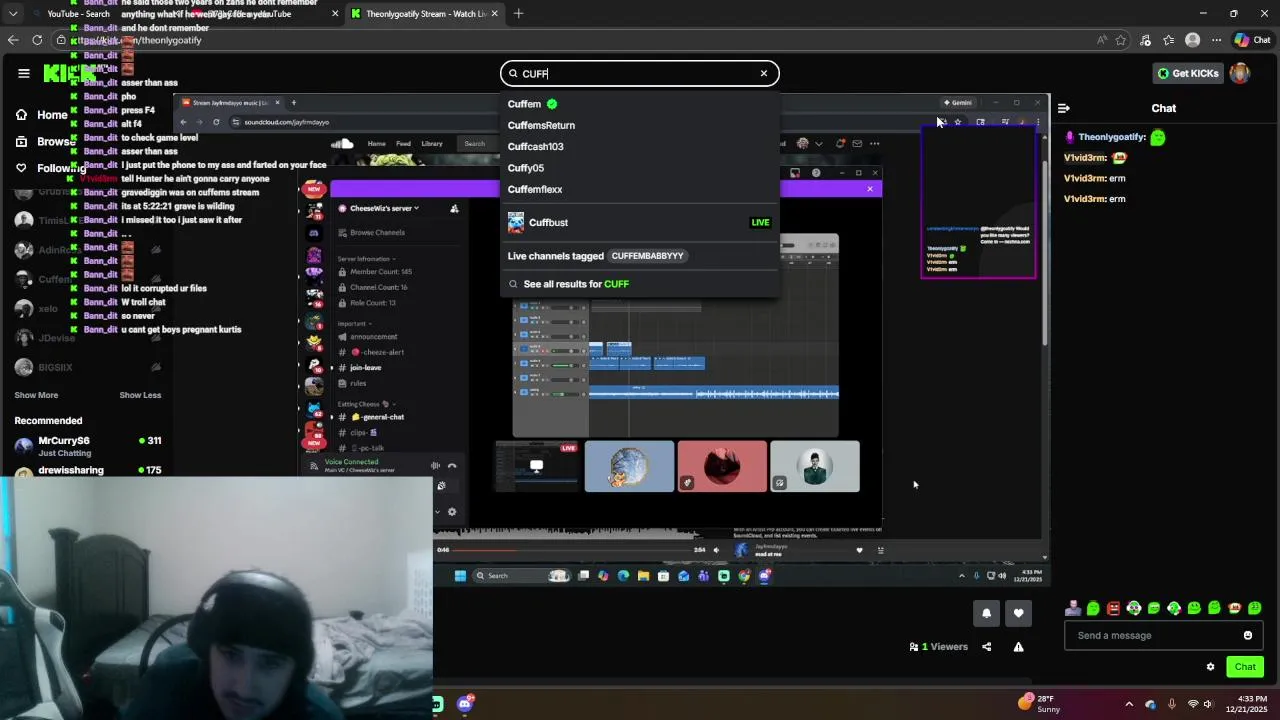Select the Cuffcash103 suggestion

coord(640,146)
